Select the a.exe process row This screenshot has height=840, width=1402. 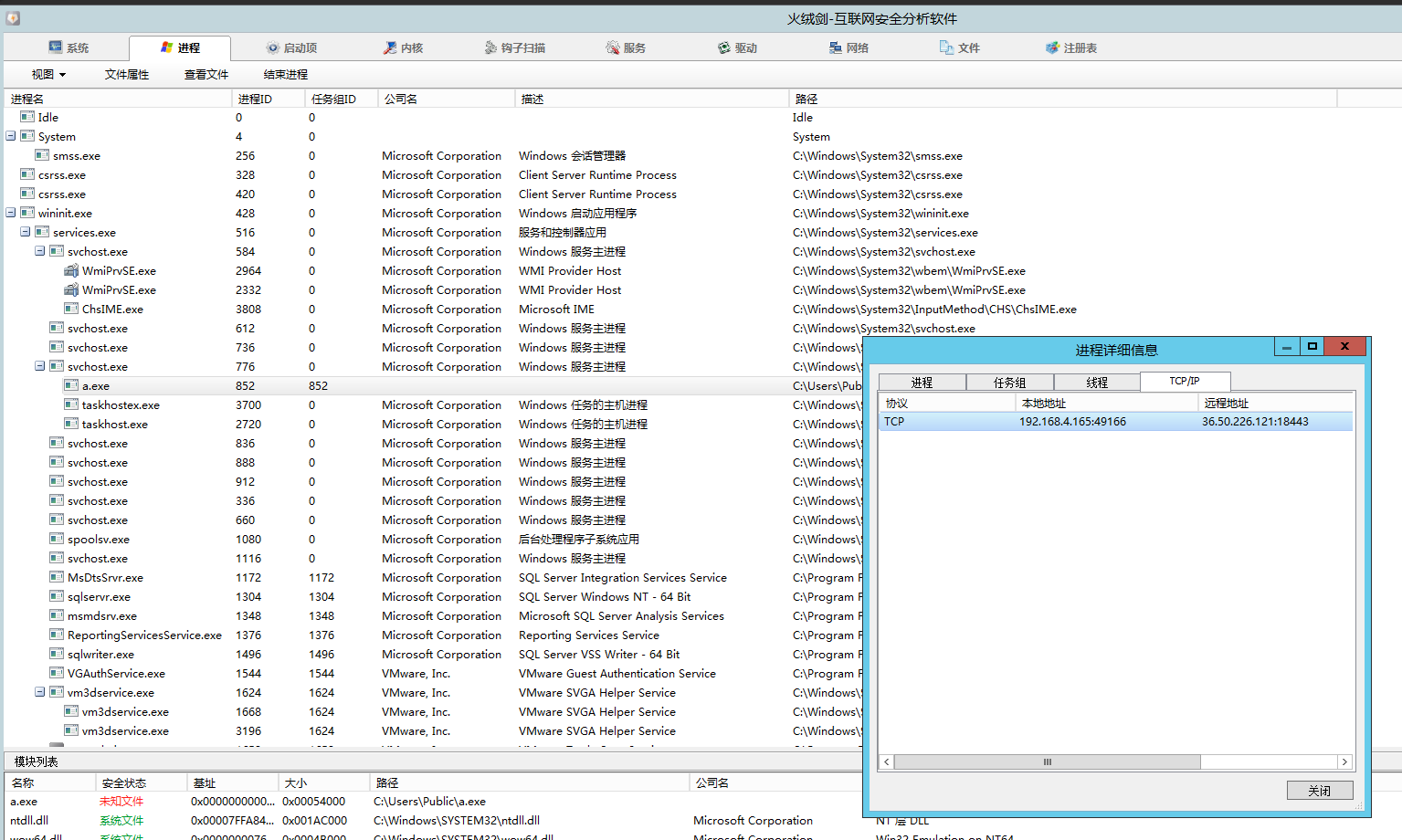tap(96, 386)
